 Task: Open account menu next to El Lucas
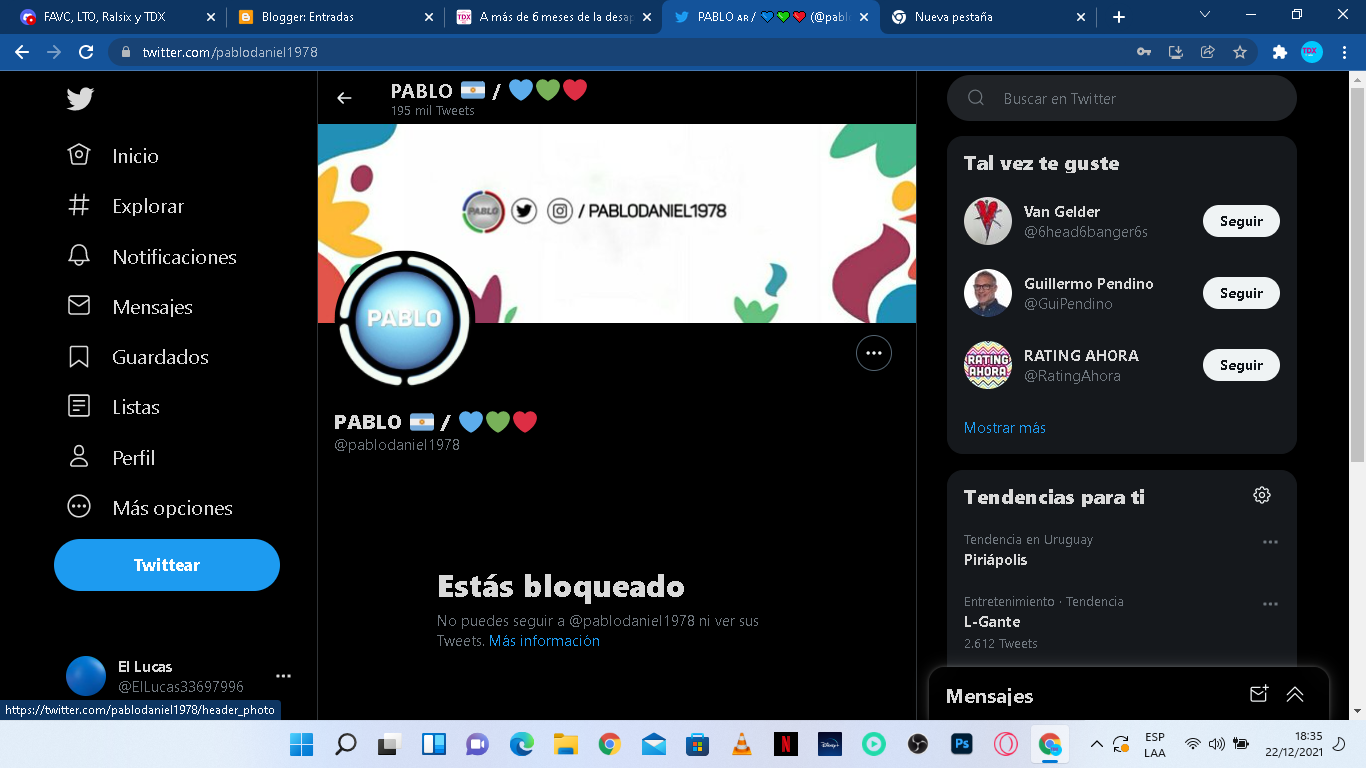tap(283, 676)
